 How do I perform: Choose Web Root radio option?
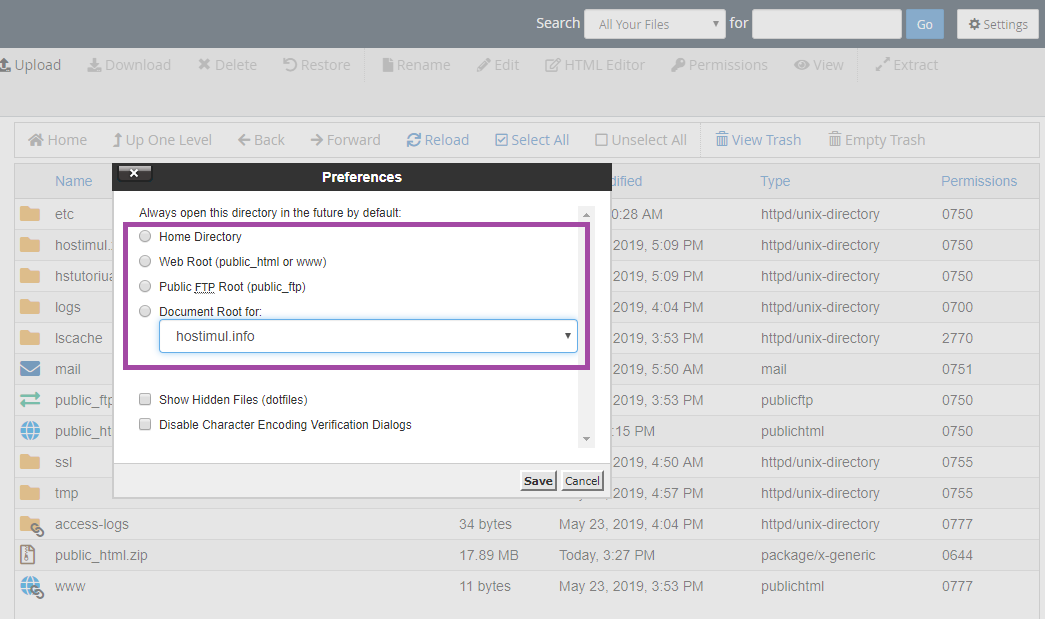pos(146,262)
